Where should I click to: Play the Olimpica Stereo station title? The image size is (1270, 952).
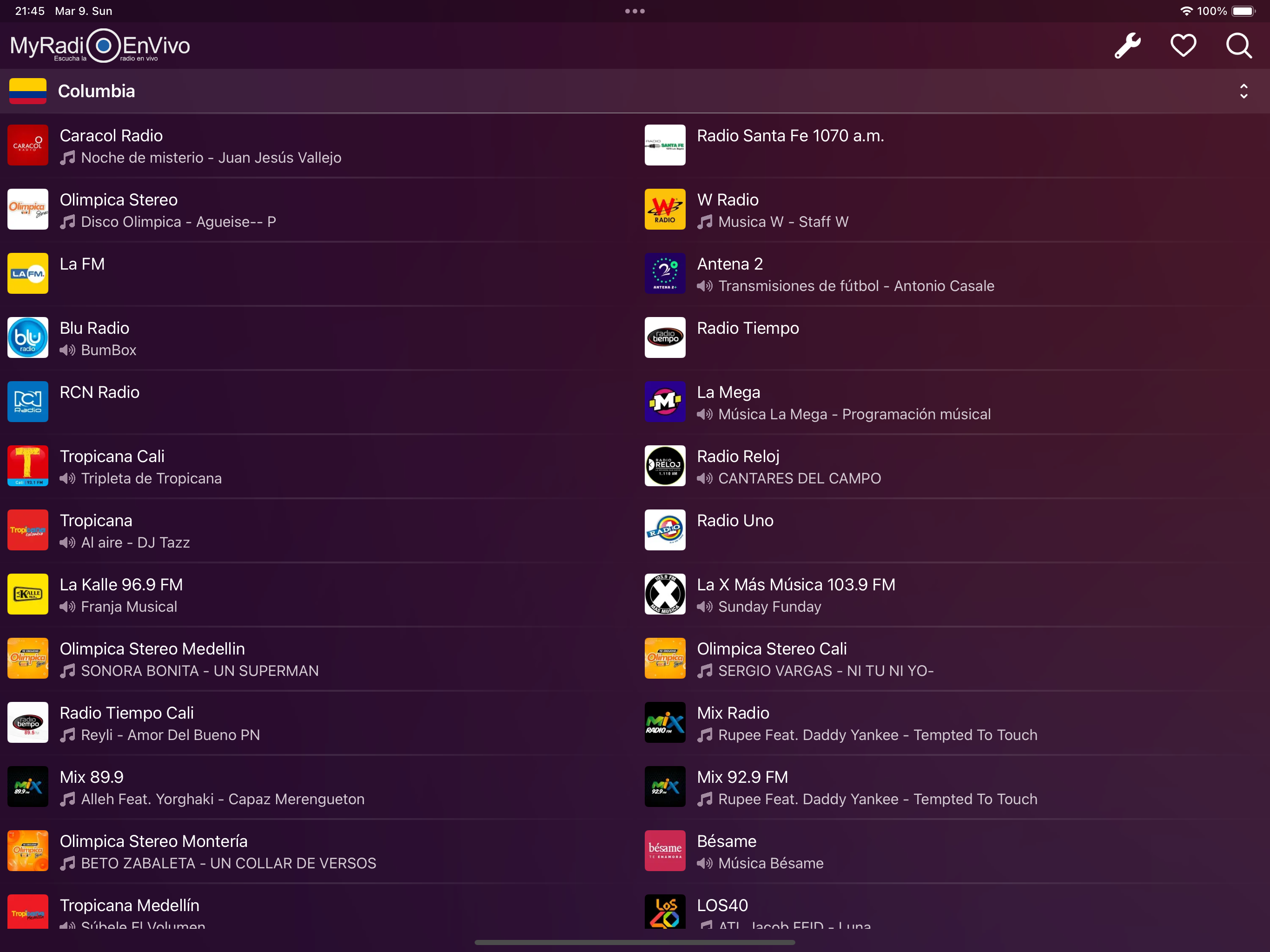point(119,200)
